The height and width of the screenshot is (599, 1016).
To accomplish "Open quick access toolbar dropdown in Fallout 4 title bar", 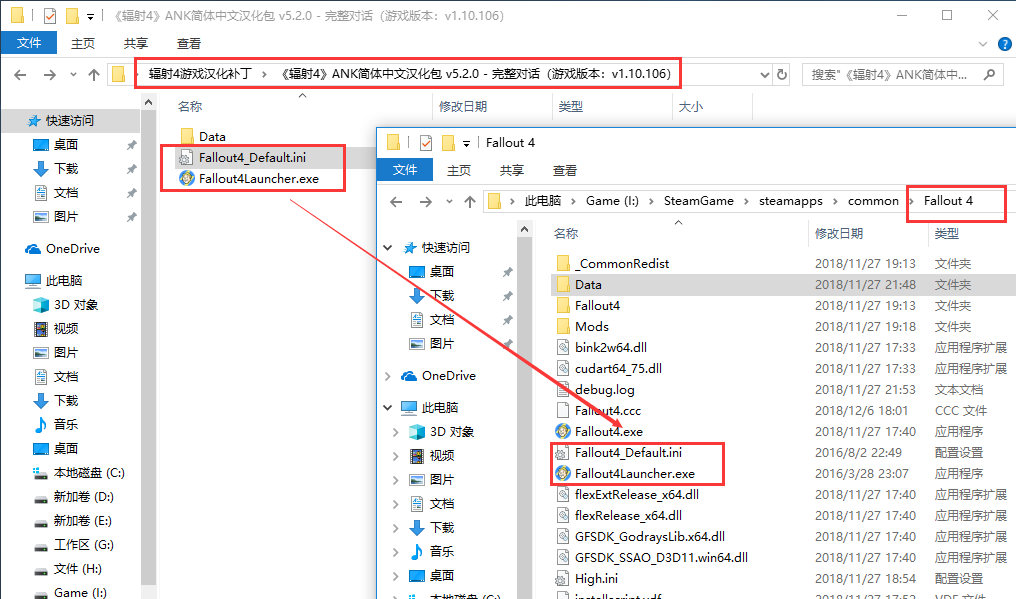I will (x=466, y=143).
